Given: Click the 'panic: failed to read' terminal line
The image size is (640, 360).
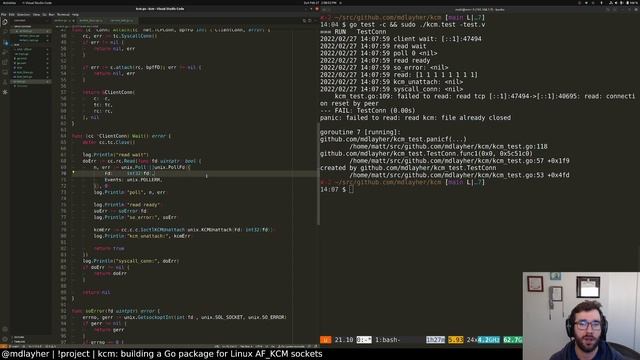Looking at the screenshot, I should (x=416, y=118).
